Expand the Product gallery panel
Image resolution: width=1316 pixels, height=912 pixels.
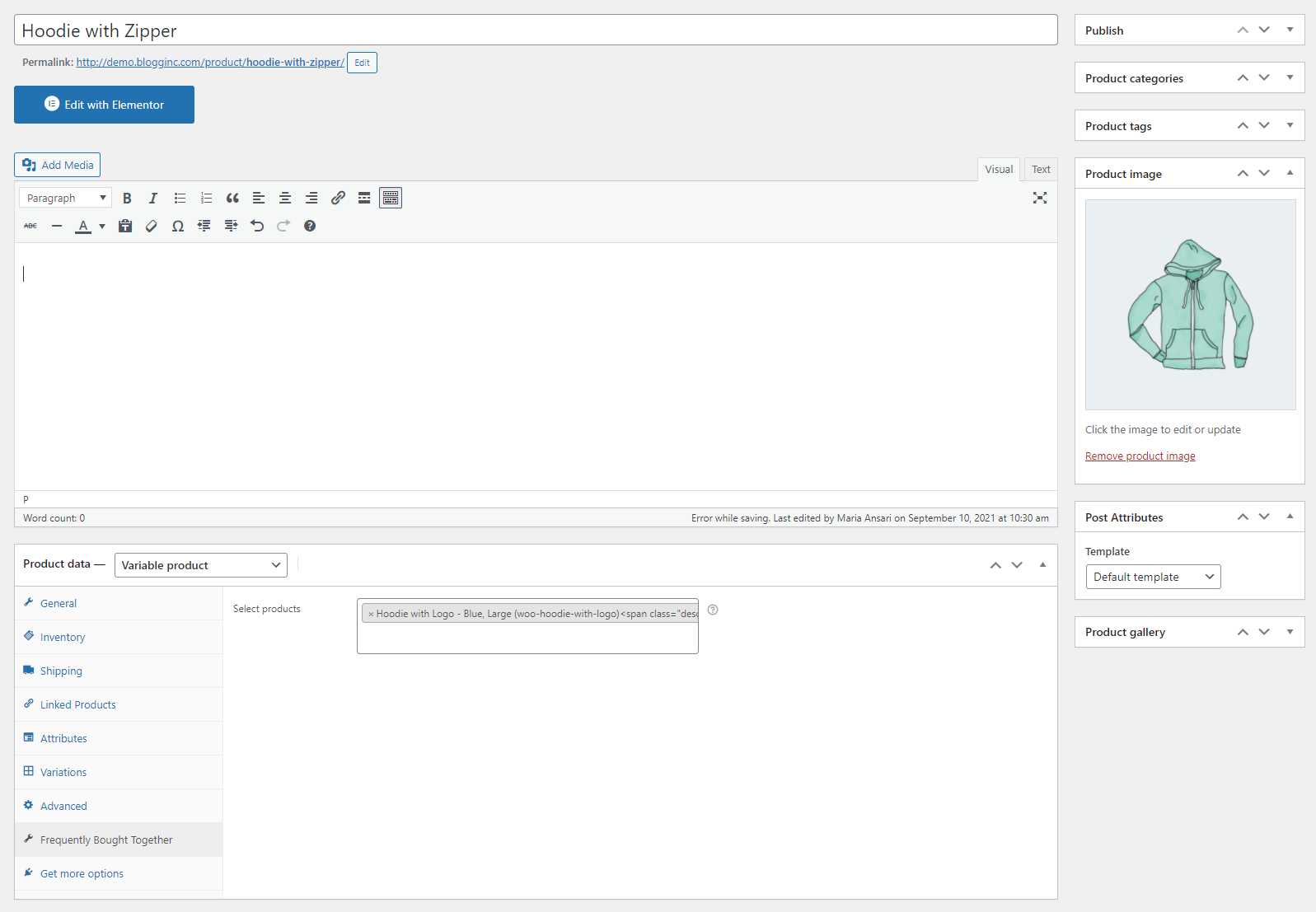(1290, 632)
